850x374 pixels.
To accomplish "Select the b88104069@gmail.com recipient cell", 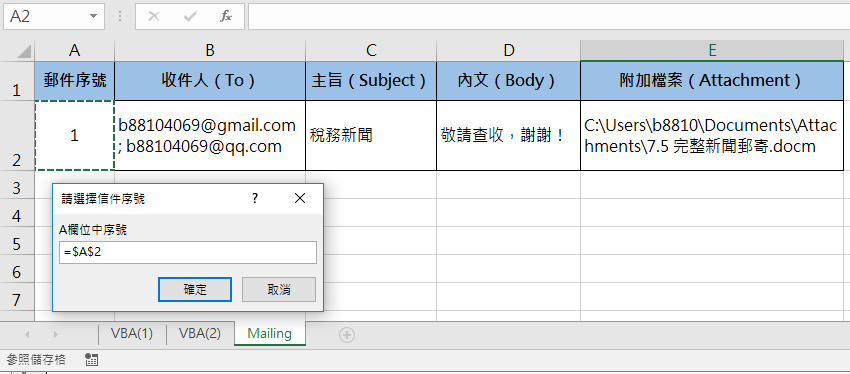I will point(210,136).
